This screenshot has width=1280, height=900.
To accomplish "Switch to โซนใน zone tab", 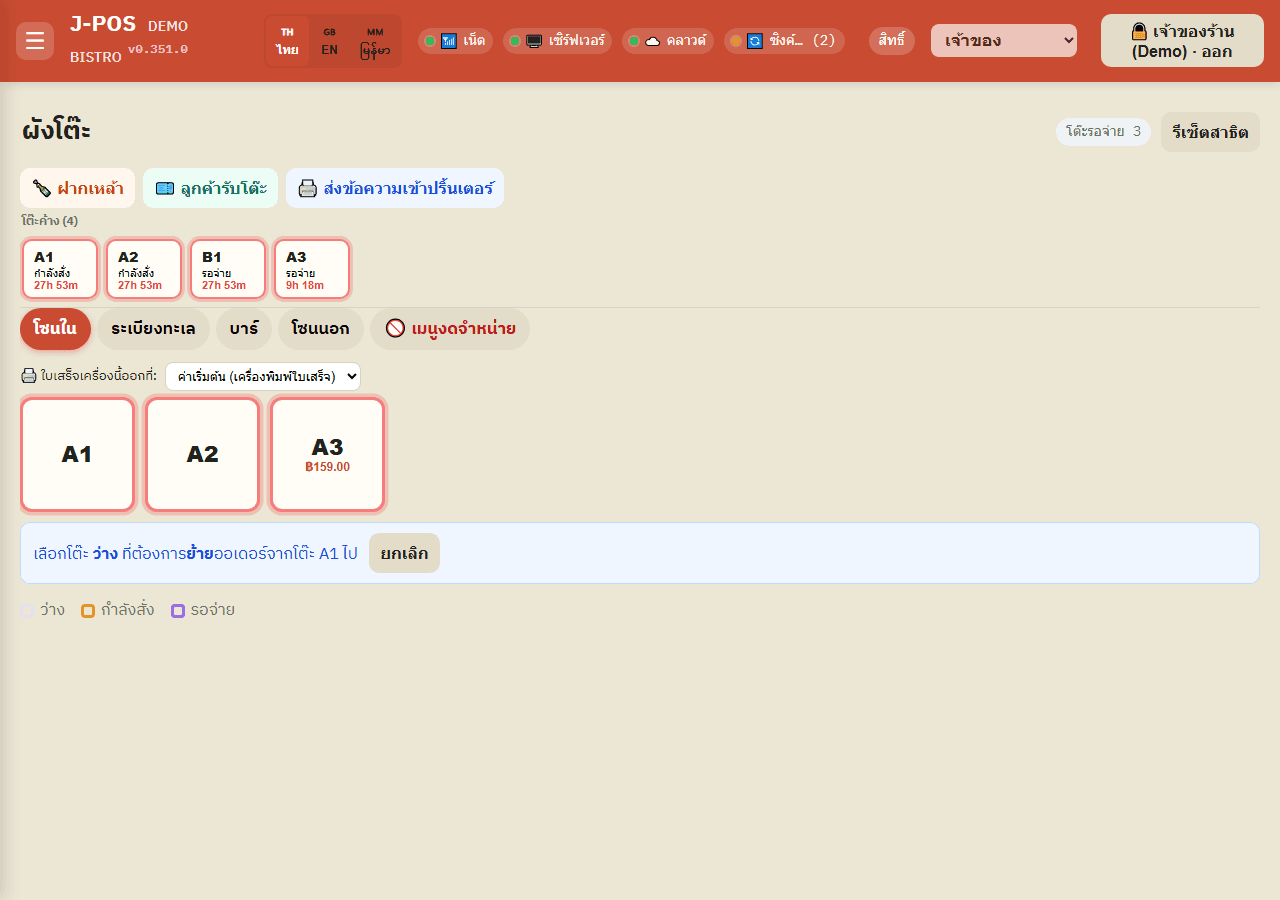I will click(x=55, y=329).
